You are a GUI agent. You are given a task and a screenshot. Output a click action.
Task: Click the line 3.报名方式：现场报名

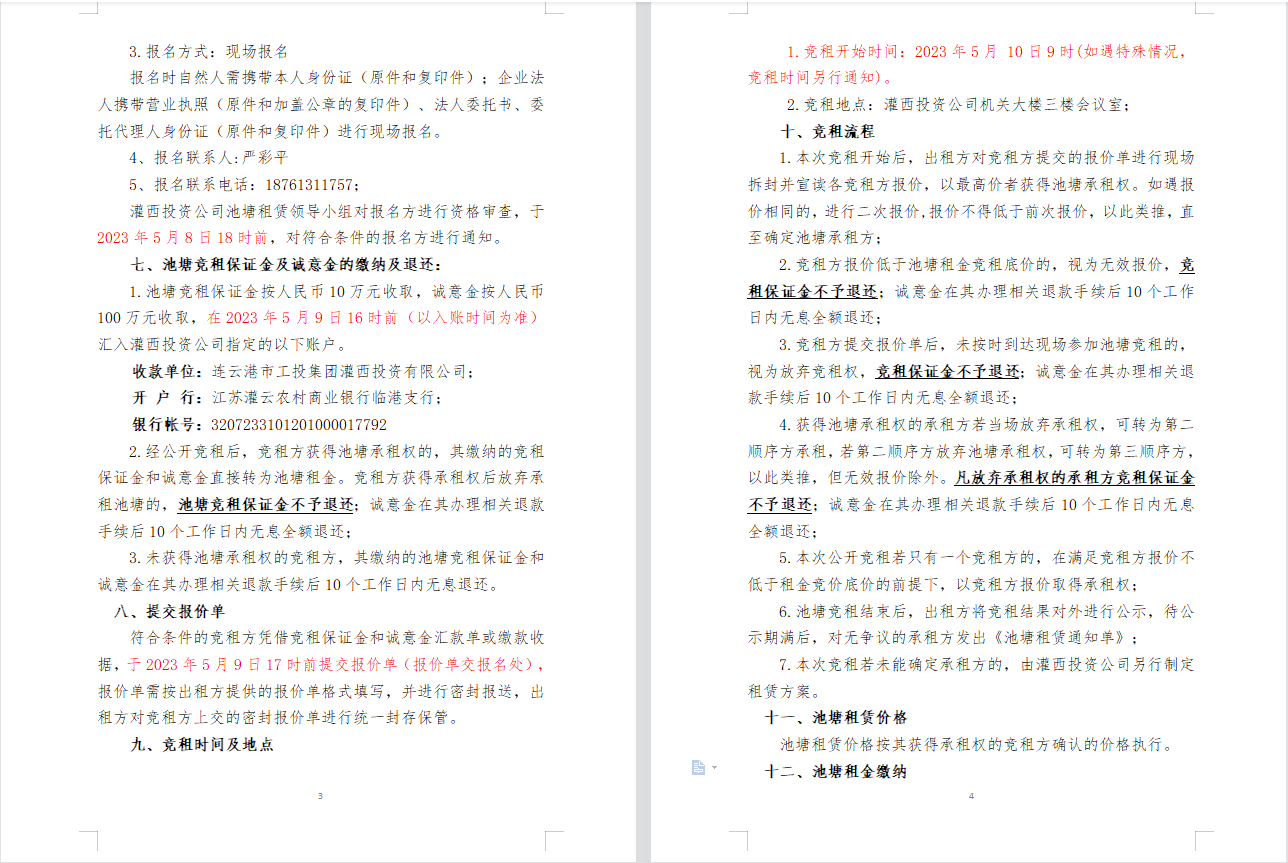click(208, 51)
